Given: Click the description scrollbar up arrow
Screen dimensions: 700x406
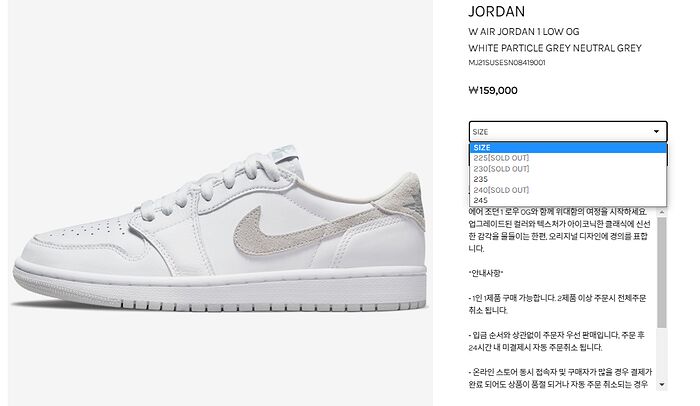Looking at the screenshot, I should [x=662, y=212].
